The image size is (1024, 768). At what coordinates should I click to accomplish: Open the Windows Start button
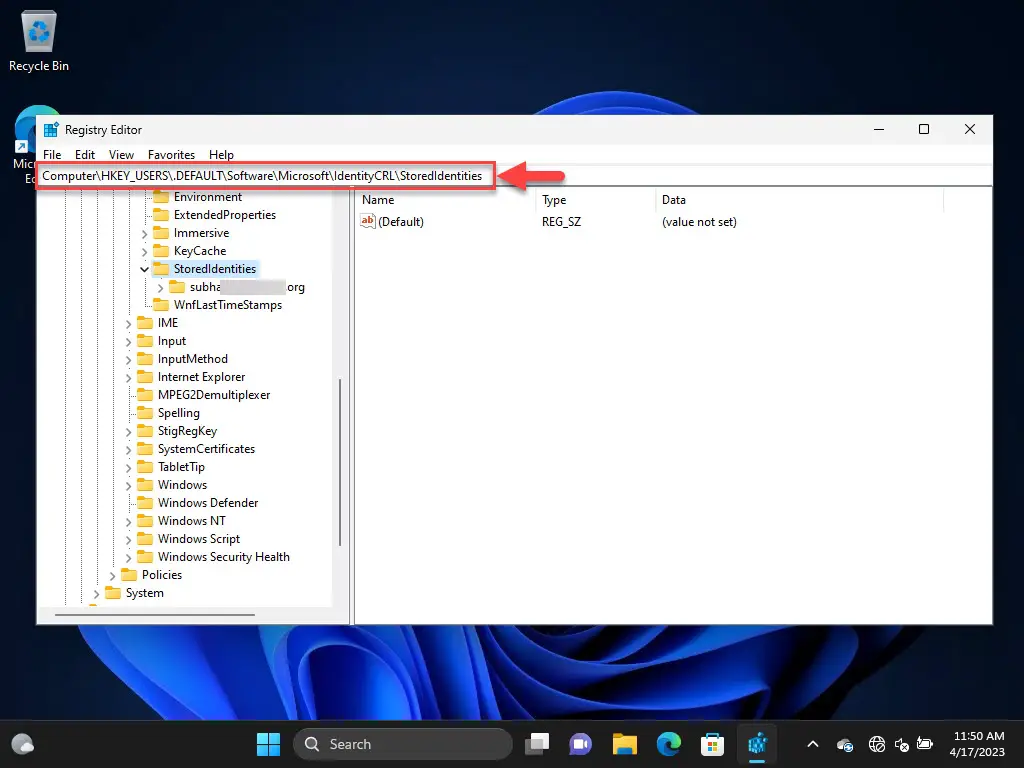coord(268,744)
